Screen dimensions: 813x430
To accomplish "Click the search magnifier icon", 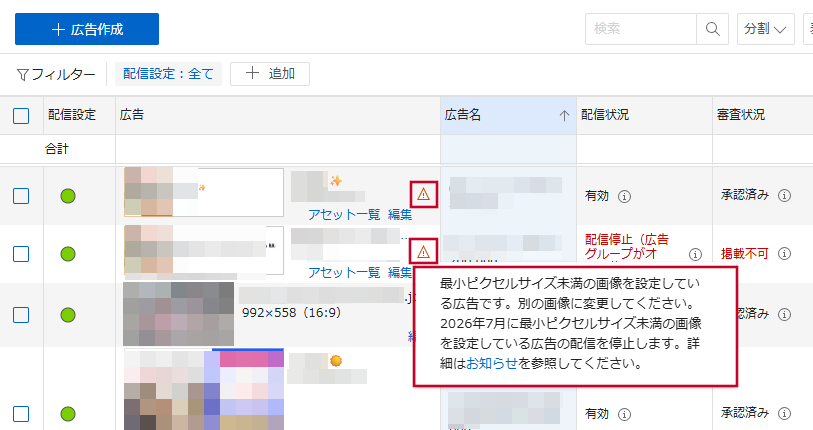I will click(x=712, y=29).
